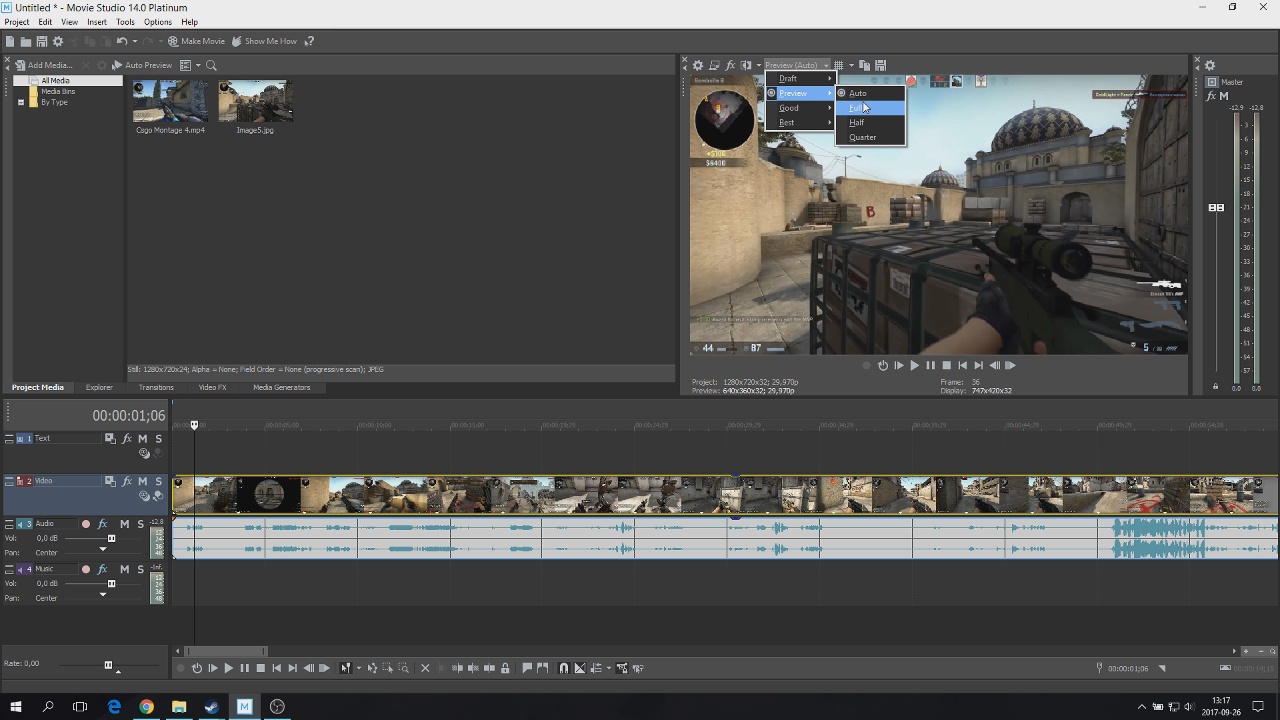Solo the Video track
The image size is (1280, 720).
tap(158, 481)
